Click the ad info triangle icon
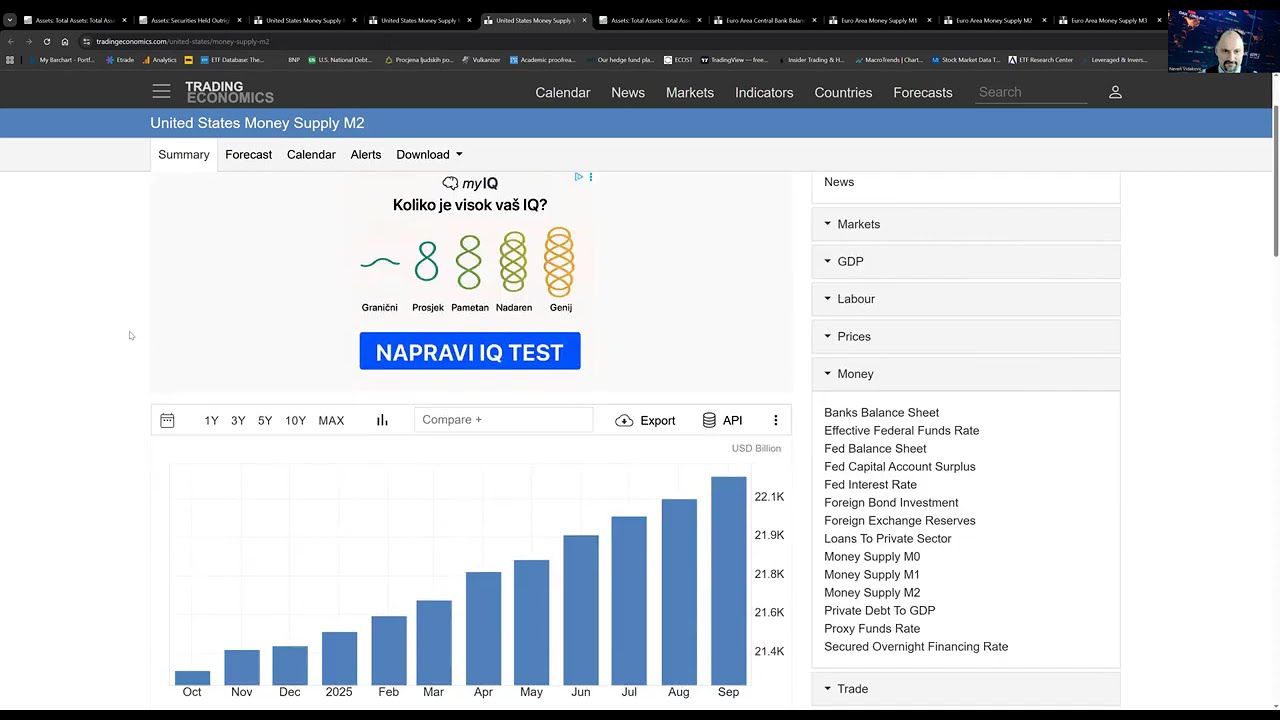The height and width of the screenshot is (720, 1280). [x=578, y=177]
